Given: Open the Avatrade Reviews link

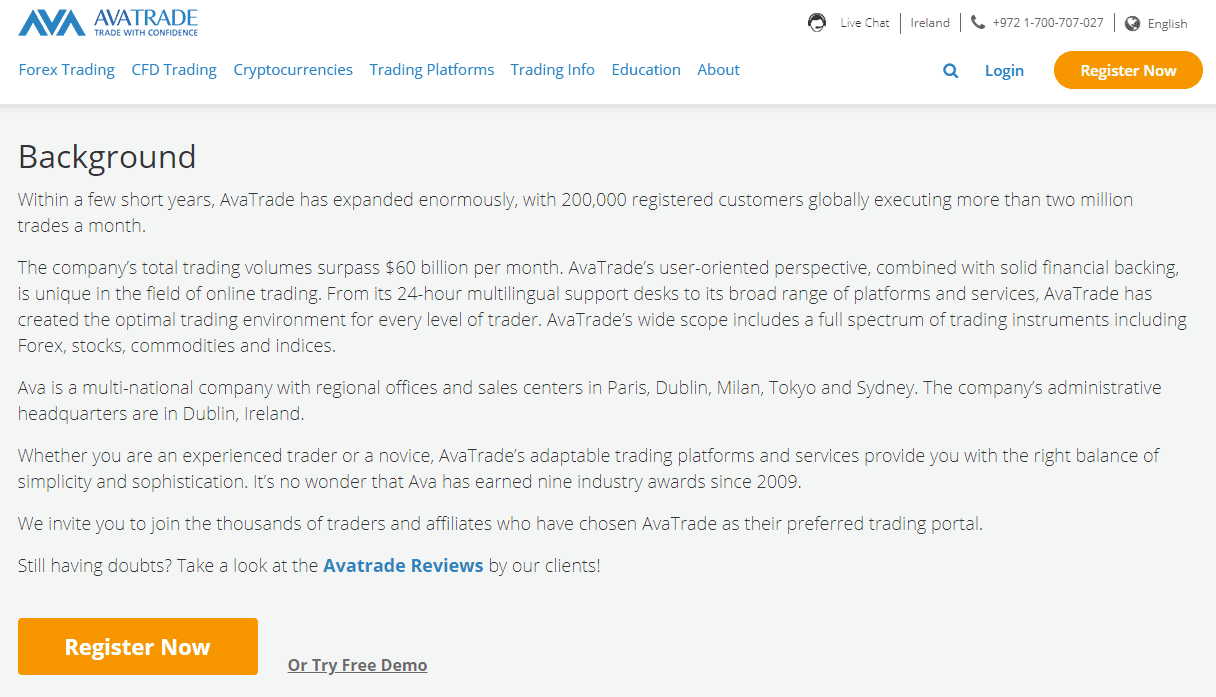Looking at the screenshot, I should (x=403, y=566).
